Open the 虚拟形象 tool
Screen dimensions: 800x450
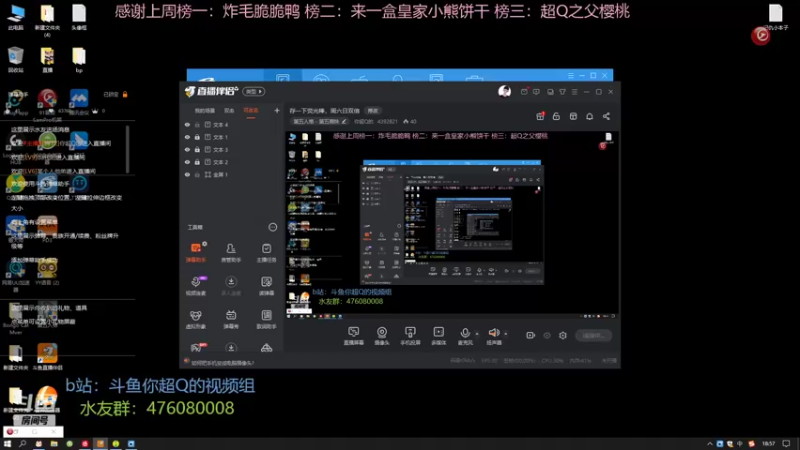196,319
